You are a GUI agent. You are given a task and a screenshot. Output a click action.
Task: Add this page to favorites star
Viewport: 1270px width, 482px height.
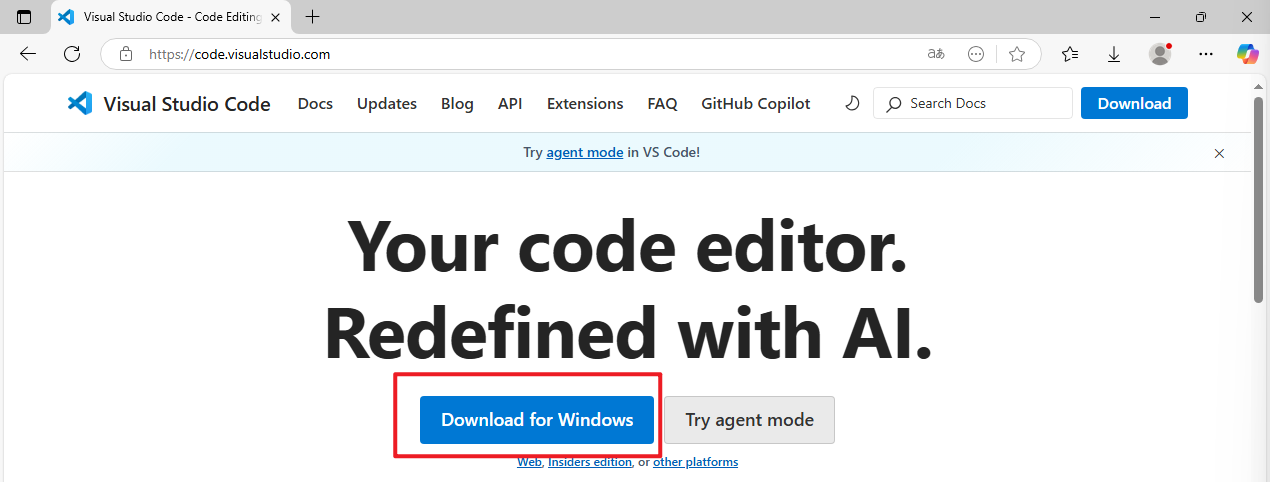(1017, 54)
